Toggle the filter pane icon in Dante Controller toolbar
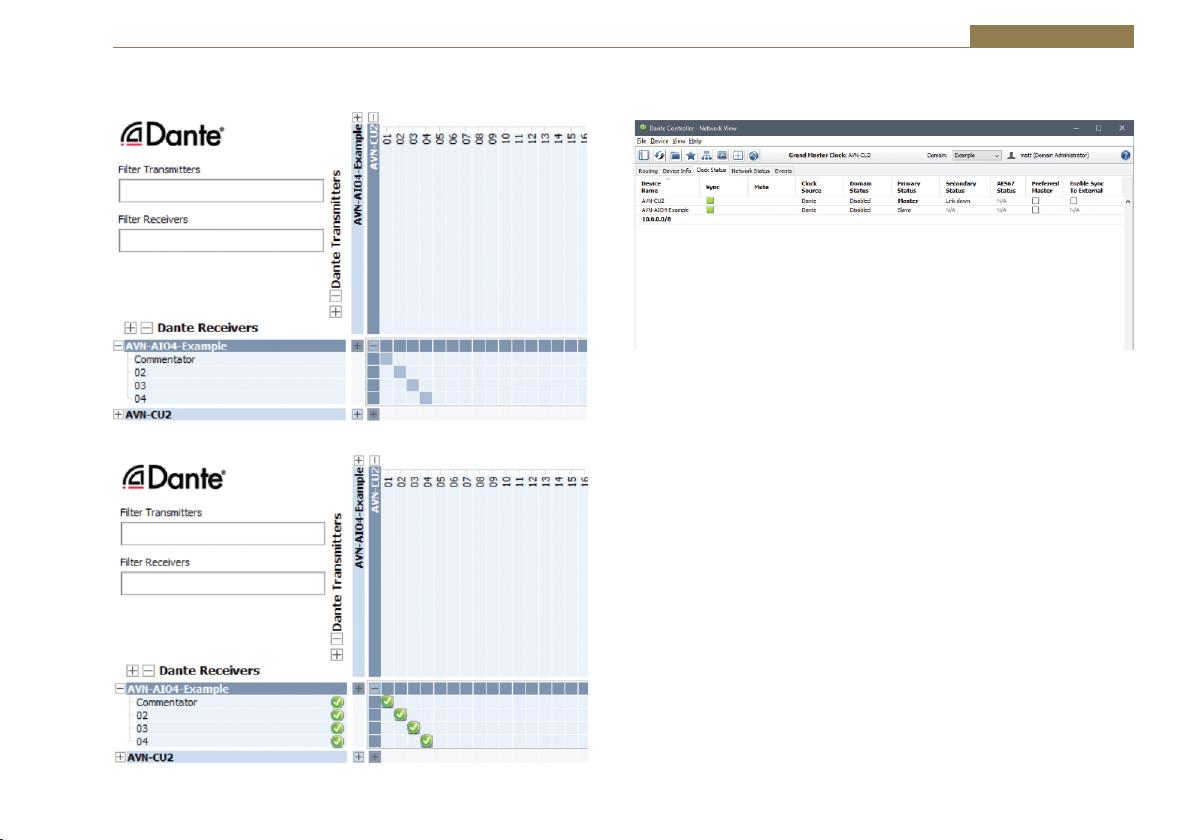 pyautogui.click(x=644, y=155)
